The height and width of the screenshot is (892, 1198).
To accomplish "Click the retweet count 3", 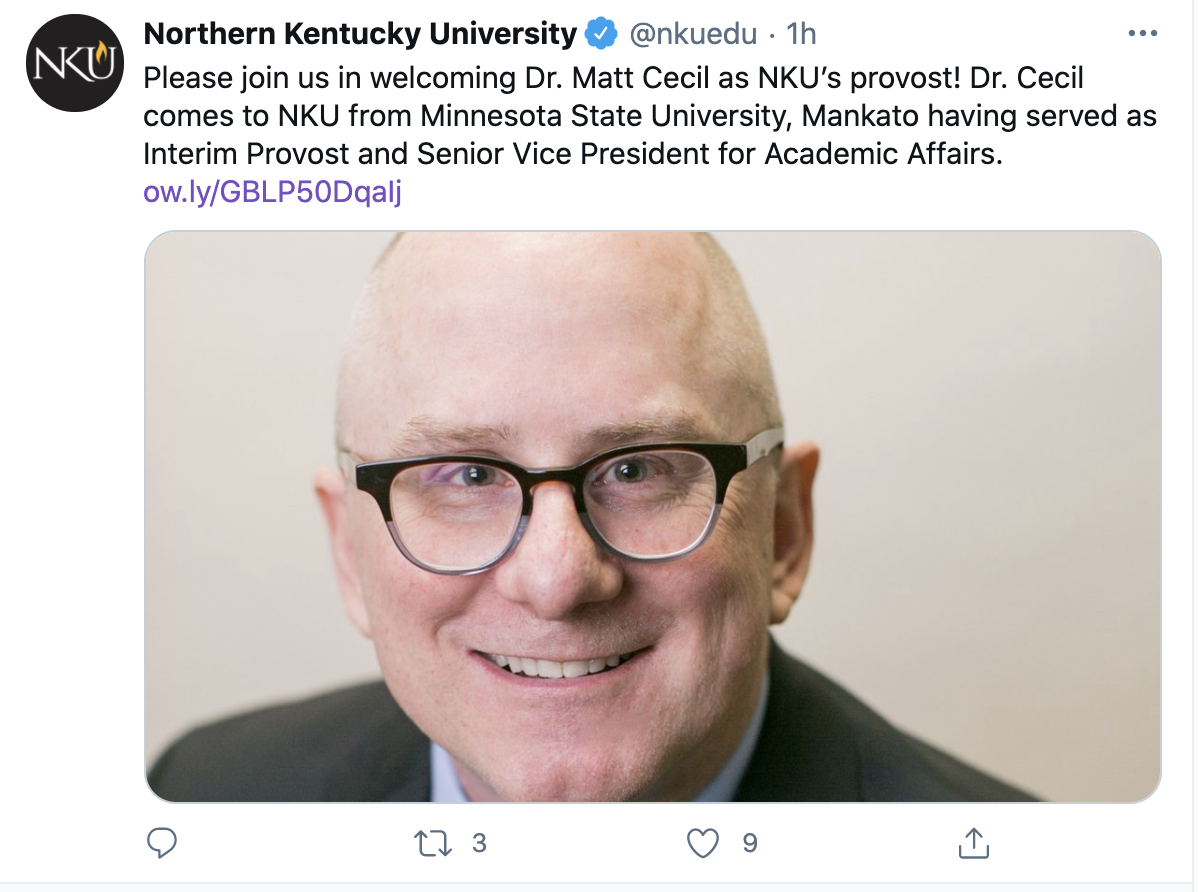I will click(479, 843).
